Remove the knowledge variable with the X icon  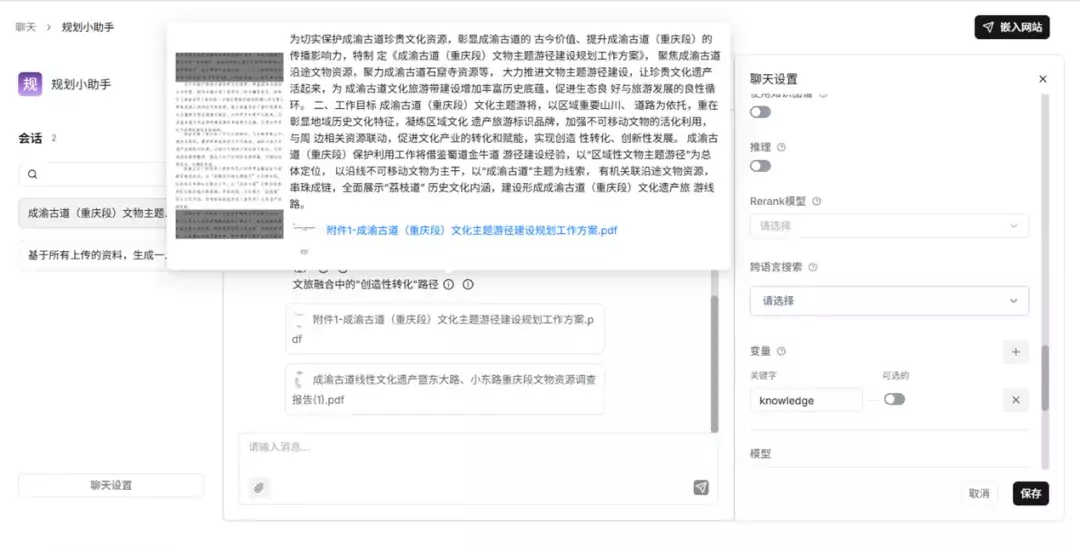(x=1015, y=400)
